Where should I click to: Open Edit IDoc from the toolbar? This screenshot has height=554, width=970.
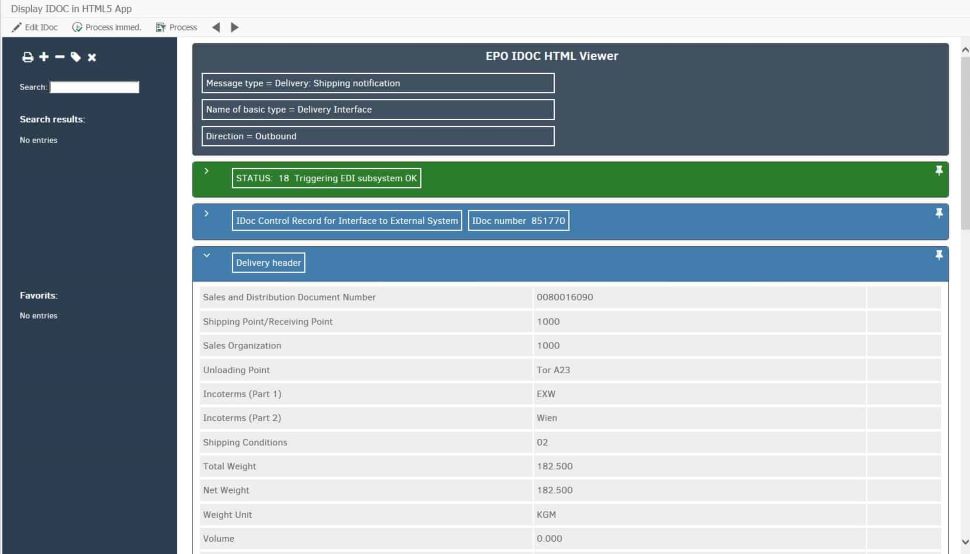35,27
